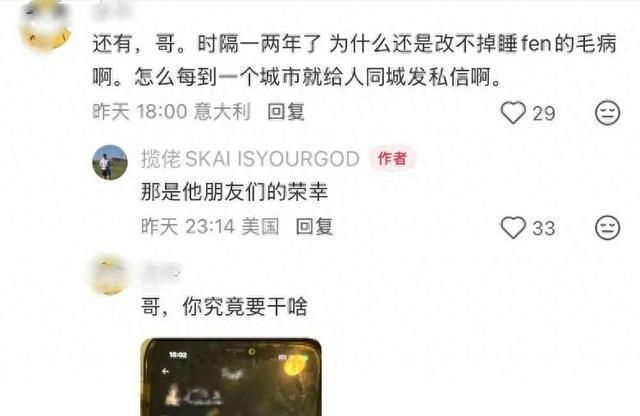Click 回复 under the 意大利 comment
The image size is (640, 416).
286,111
